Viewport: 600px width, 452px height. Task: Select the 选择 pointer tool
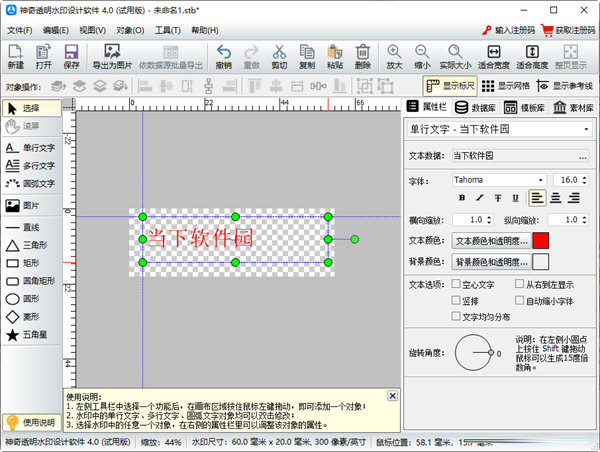[32, 108]
